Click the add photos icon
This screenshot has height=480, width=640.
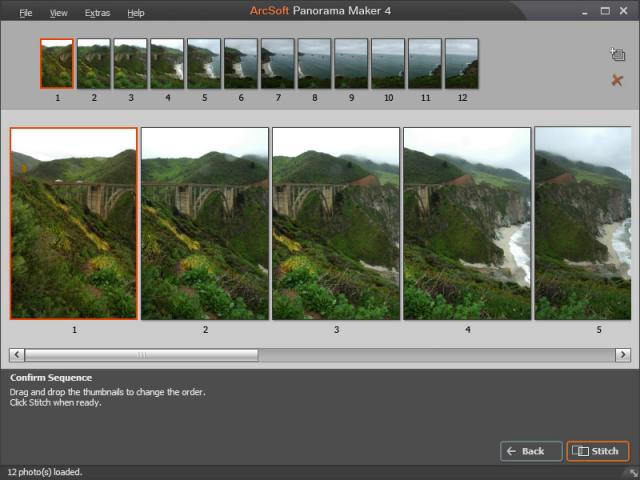pyautogui.click(x=617, y=54)
